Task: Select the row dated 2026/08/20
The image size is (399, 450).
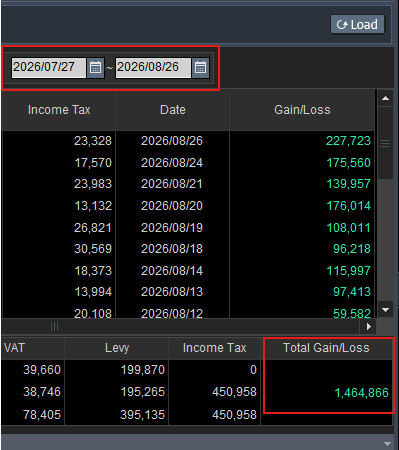Action: pyautogui.click(x=188, y=206)
